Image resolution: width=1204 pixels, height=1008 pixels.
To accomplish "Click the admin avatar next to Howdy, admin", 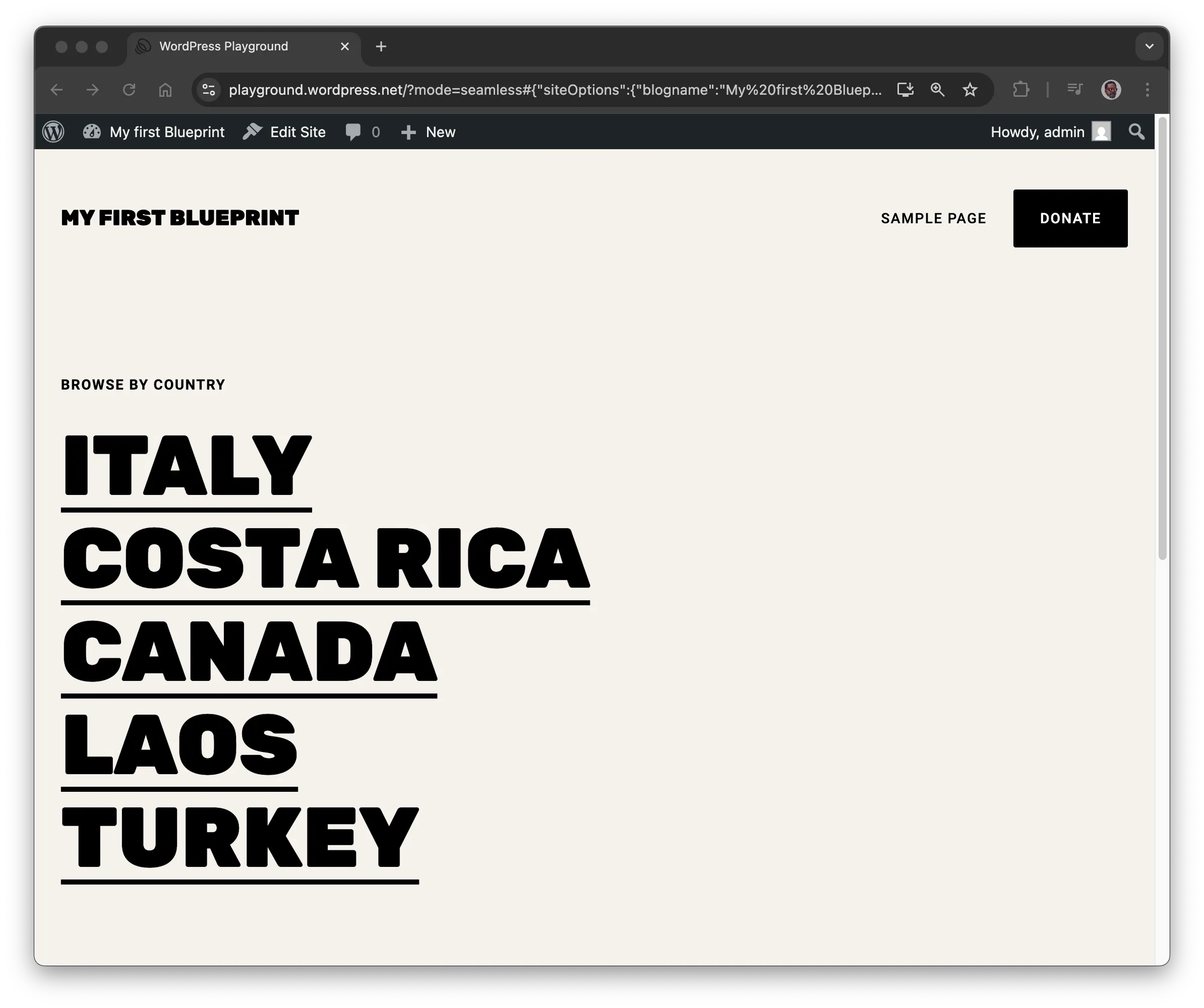I will [x=1102, y=131].
